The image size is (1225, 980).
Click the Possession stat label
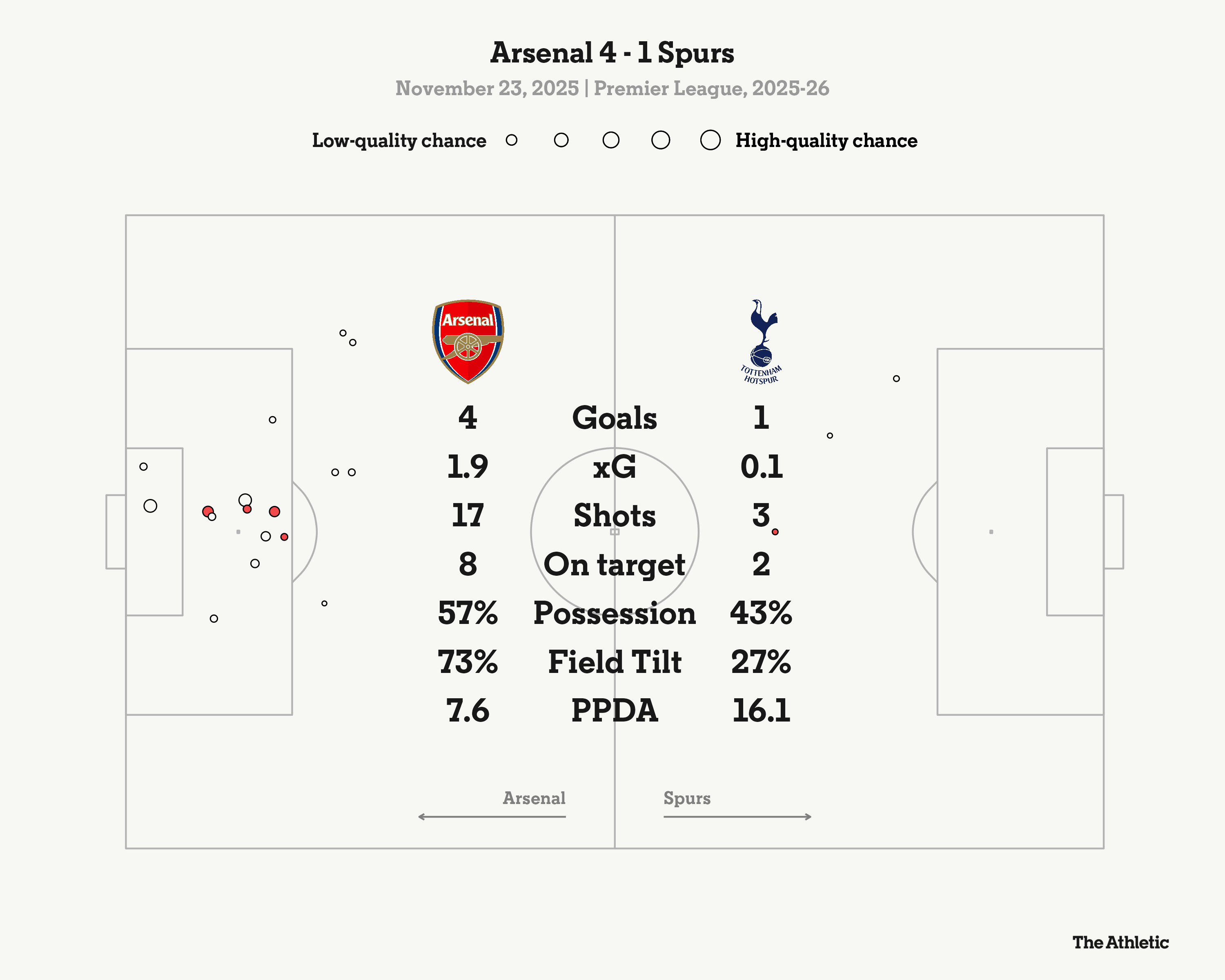click(614, 614)
